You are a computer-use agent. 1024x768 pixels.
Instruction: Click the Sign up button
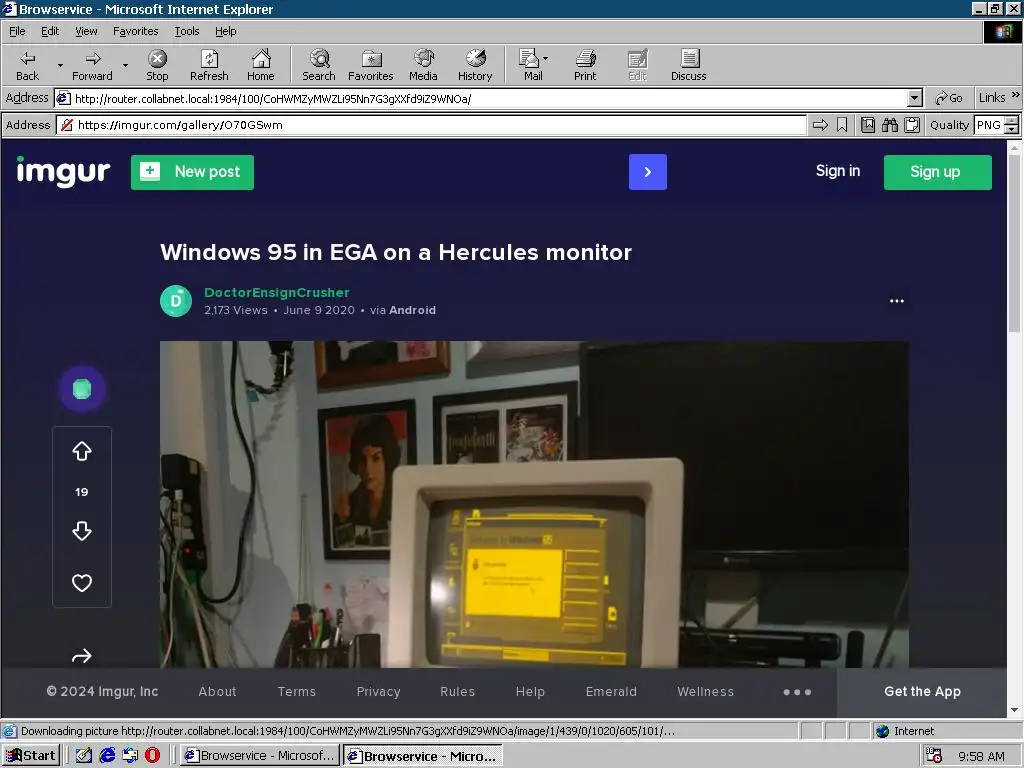coord(937,172)
